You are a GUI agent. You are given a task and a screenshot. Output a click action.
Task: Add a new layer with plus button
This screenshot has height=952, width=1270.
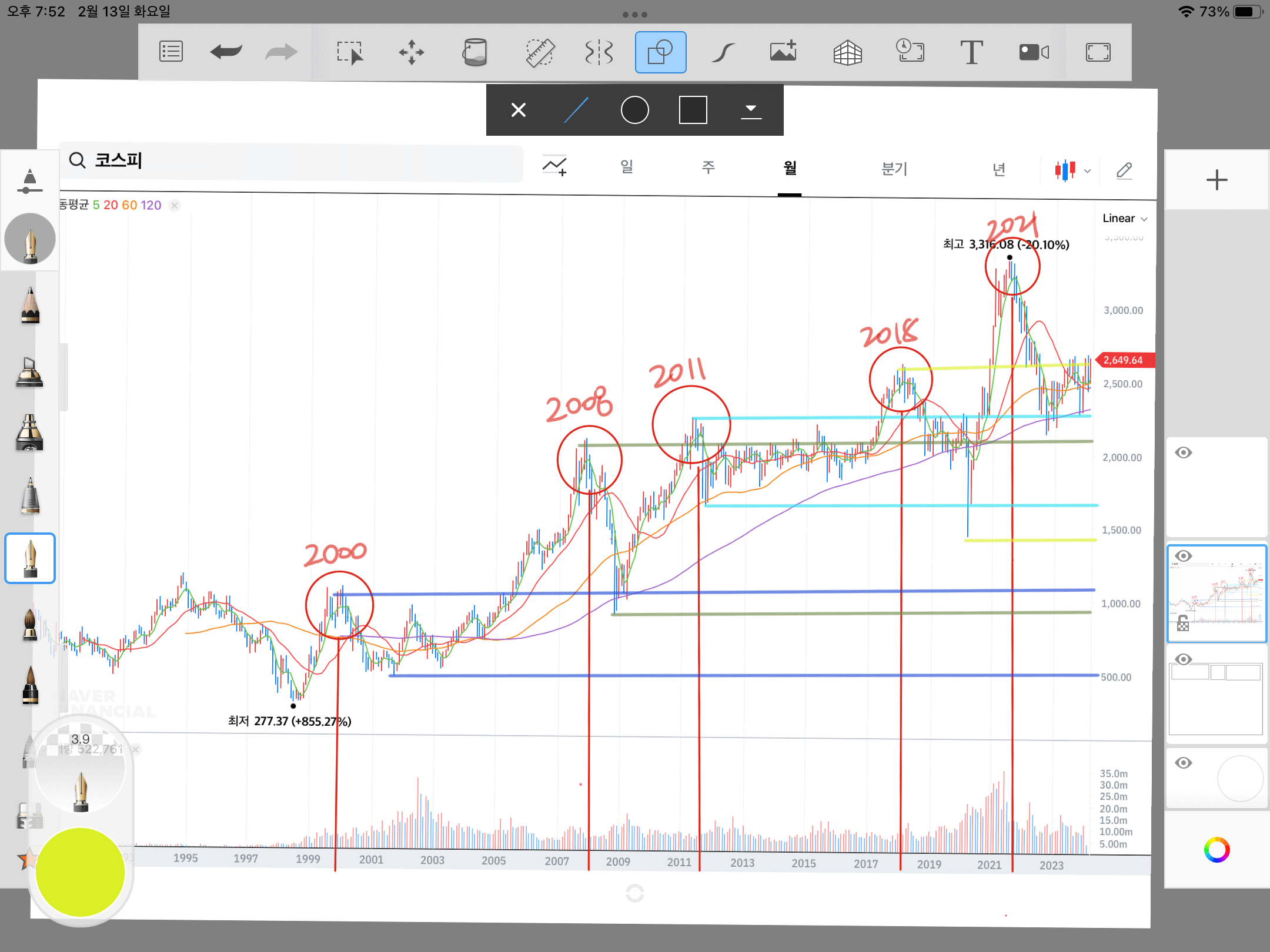[x=1216, y=180]
